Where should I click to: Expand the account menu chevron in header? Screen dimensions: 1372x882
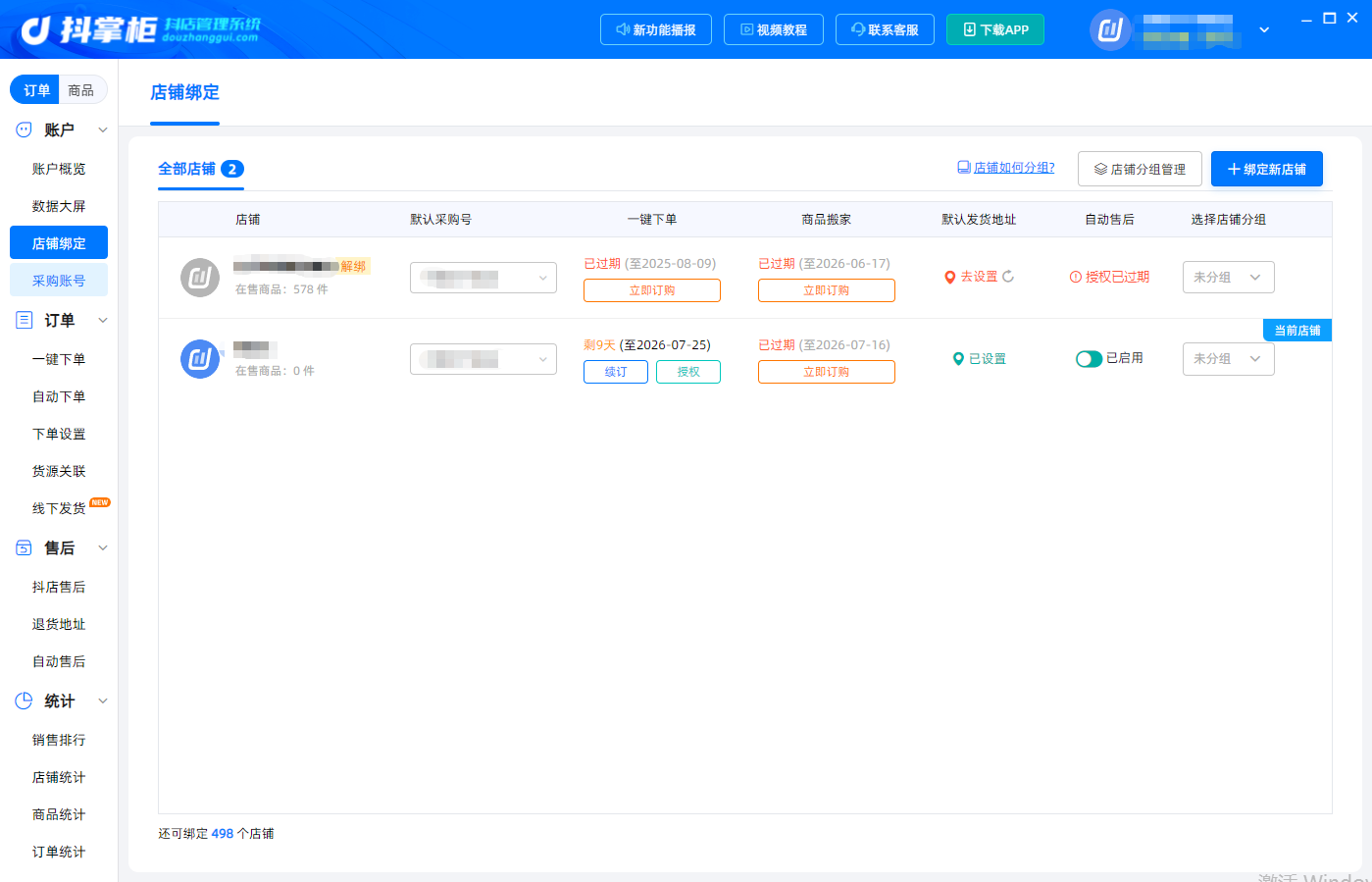click(x=1264, y=30)
